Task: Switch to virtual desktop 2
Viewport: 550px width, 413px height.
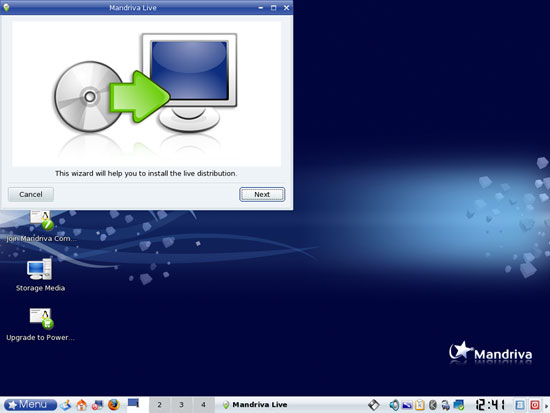Action: 160,405
